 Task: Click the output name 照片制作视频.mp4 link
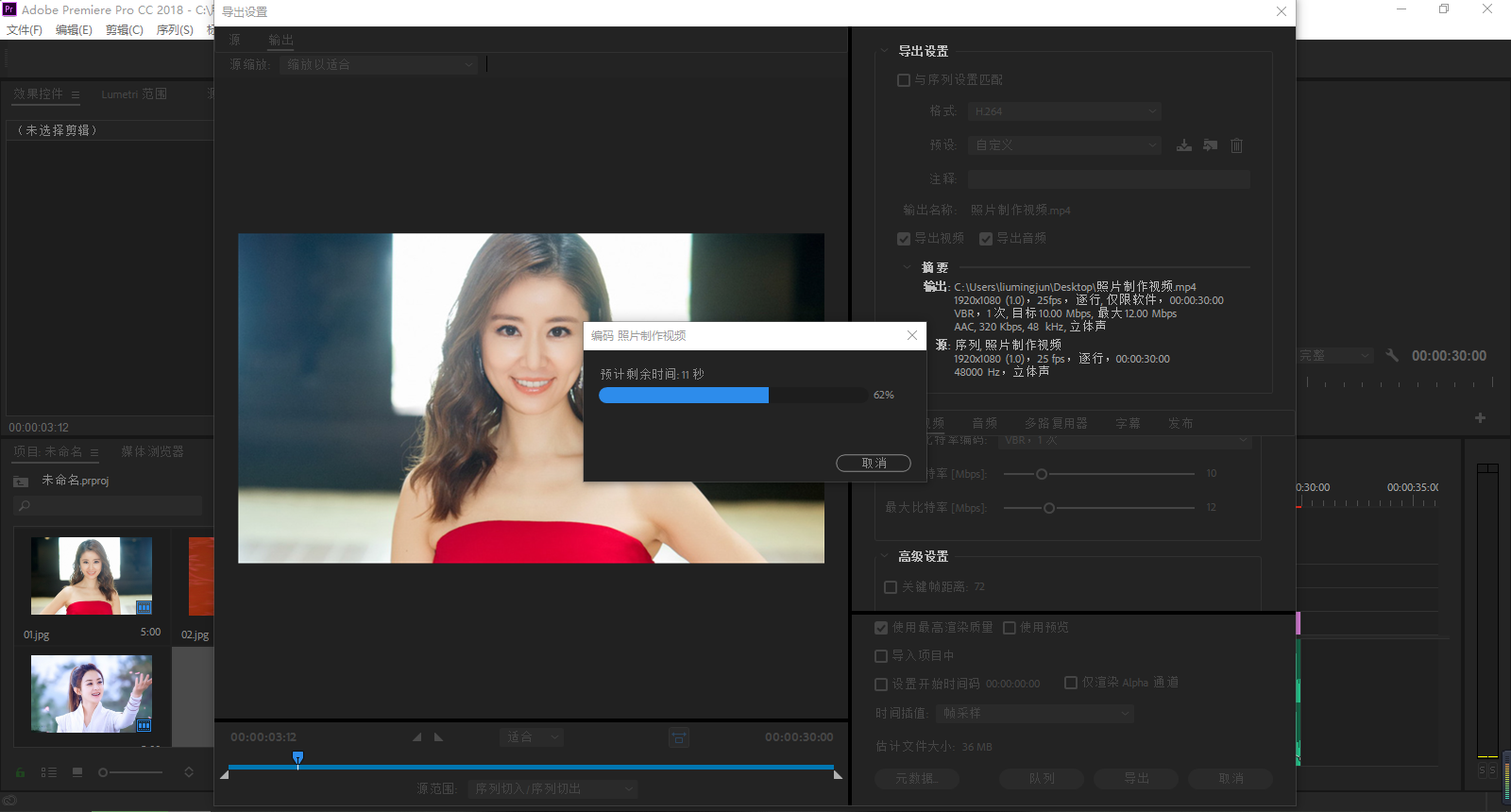click(1020, 210)
